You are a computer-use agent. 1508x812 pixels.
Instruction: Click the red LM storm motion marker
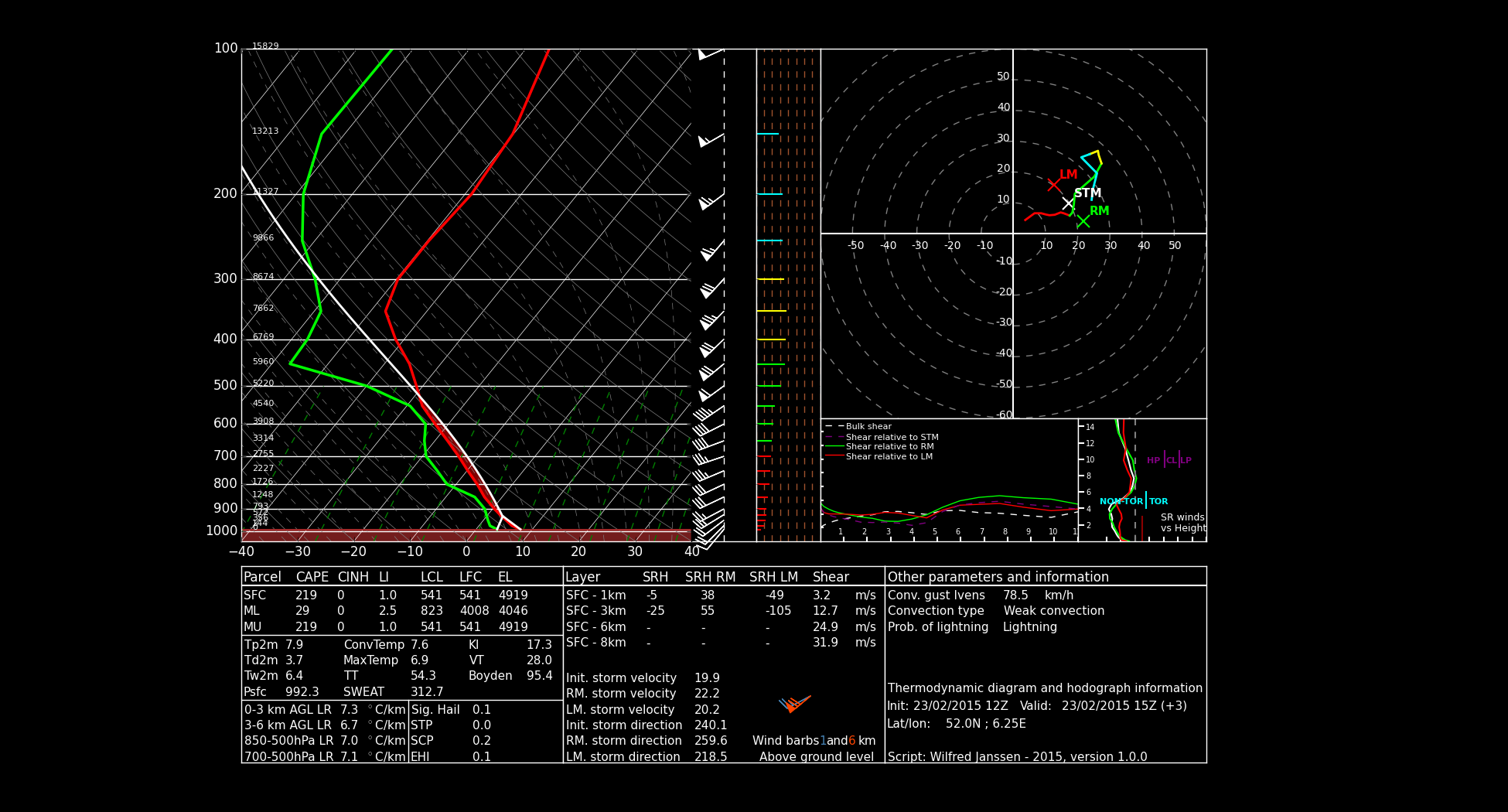[1054, 185]
